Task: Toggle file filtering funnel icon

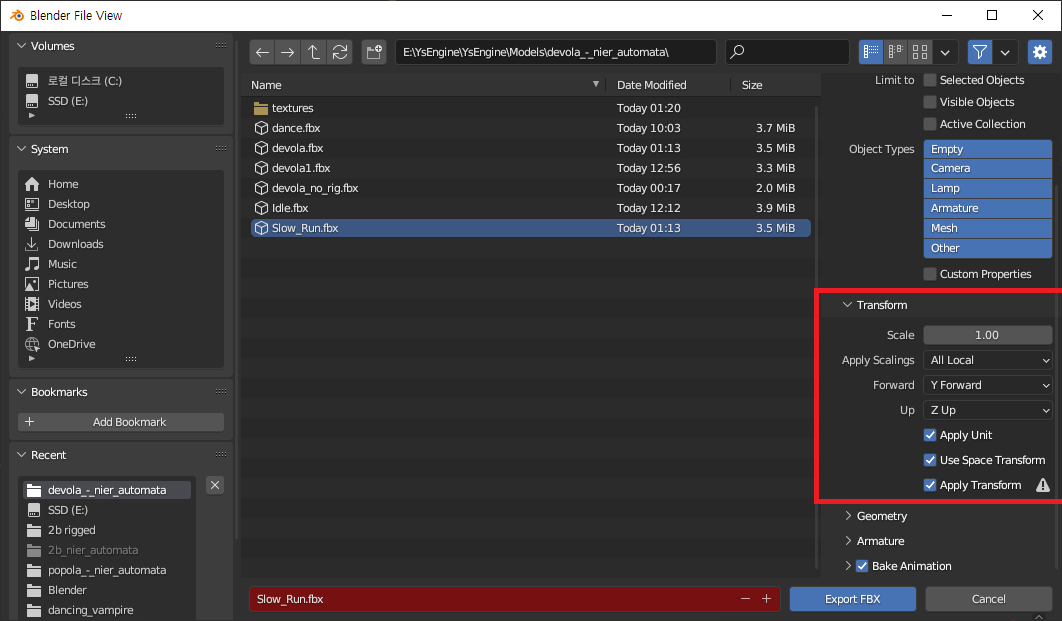Action: pyautogui.click(x=979, y=52)
